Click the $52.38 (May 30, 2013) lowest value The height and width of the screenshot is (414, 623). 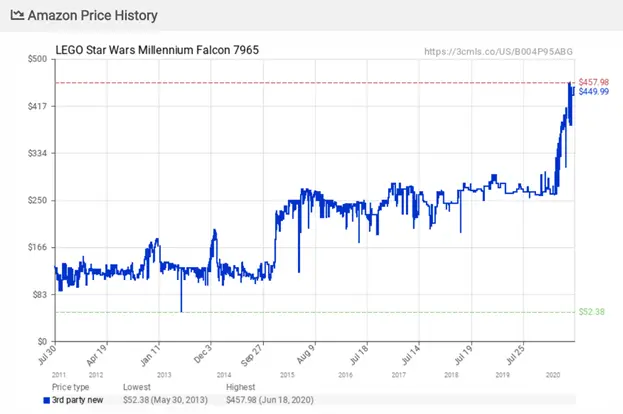click(x=165, y=400)
